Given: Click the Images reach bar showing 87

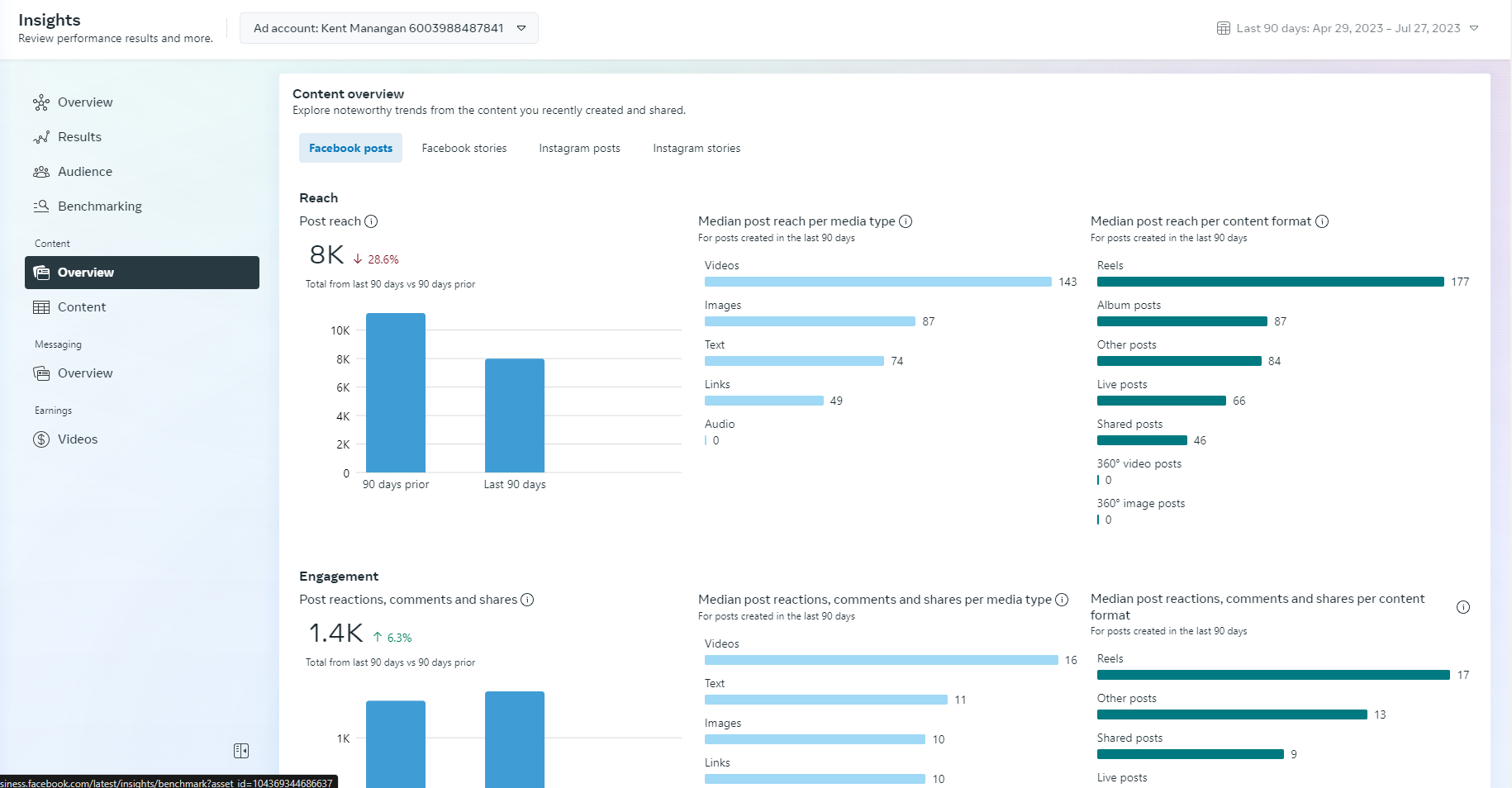Looking at the screenshot, I should [810, 321].
